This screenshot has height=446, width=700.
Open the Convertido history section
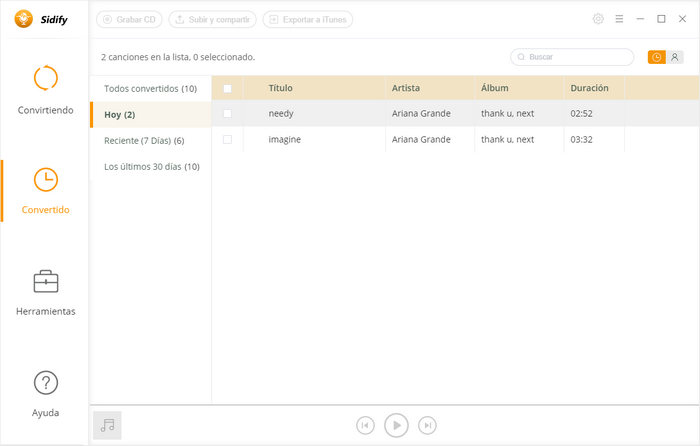coord(46,191)
